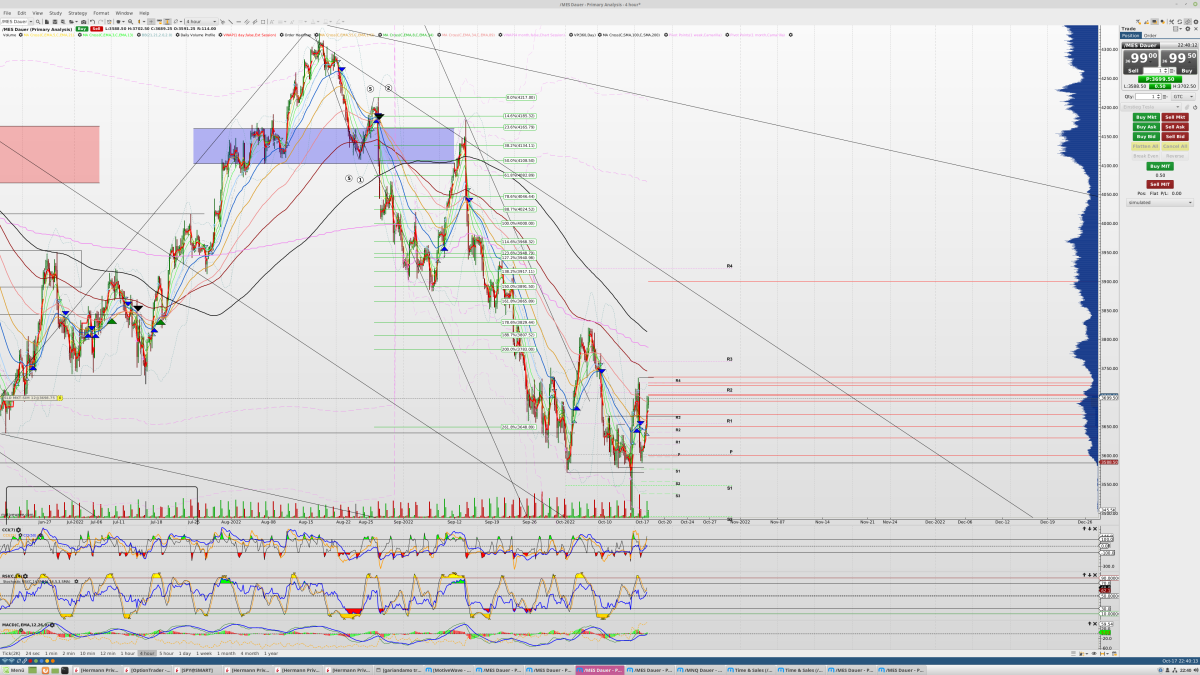The image size is (1200, 675).
Task: Open the Menu button in the taskbar
Action: tap(14, 670)
